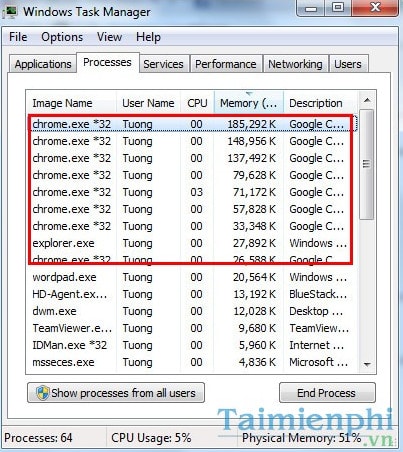Close the Windows Task Manager window
Image resolution: width=403 pixels, height=452 pixels.
[375, 8]
